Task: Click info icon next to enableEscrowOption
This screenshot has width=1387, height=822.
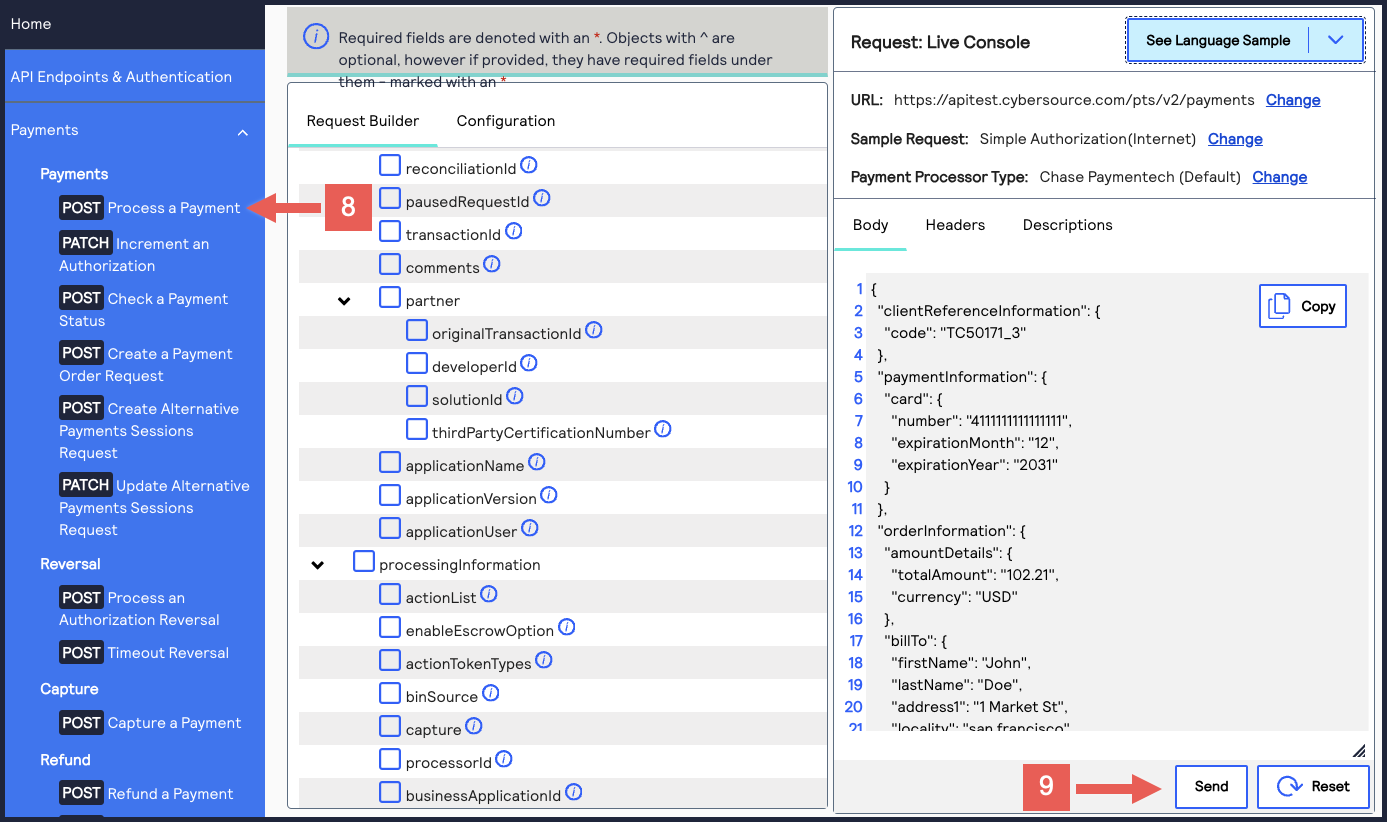Action: tap(566, 628)
